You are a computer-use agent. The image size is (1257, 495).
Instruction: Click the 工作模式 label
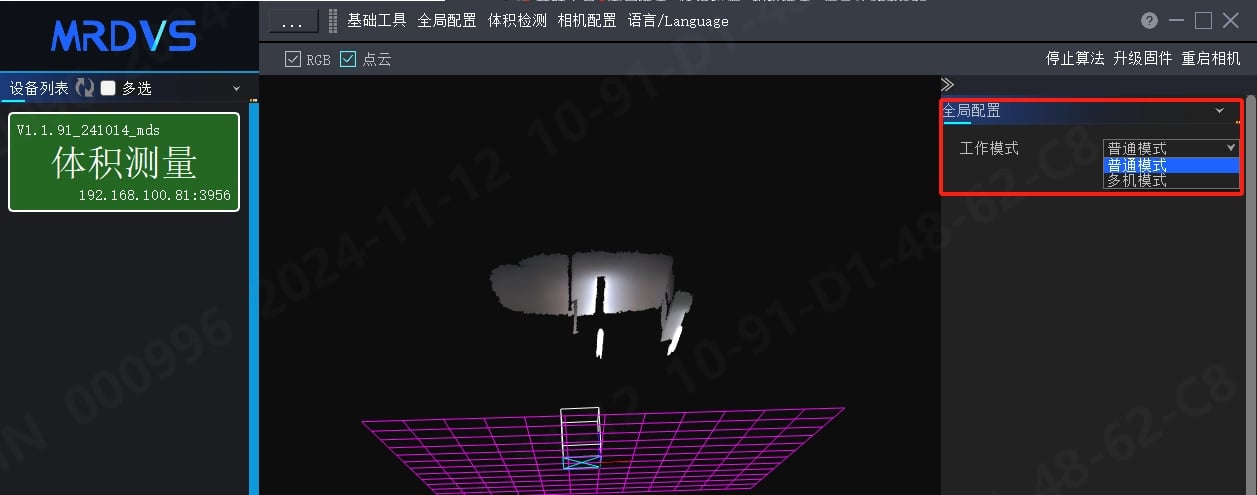point(989,148)
